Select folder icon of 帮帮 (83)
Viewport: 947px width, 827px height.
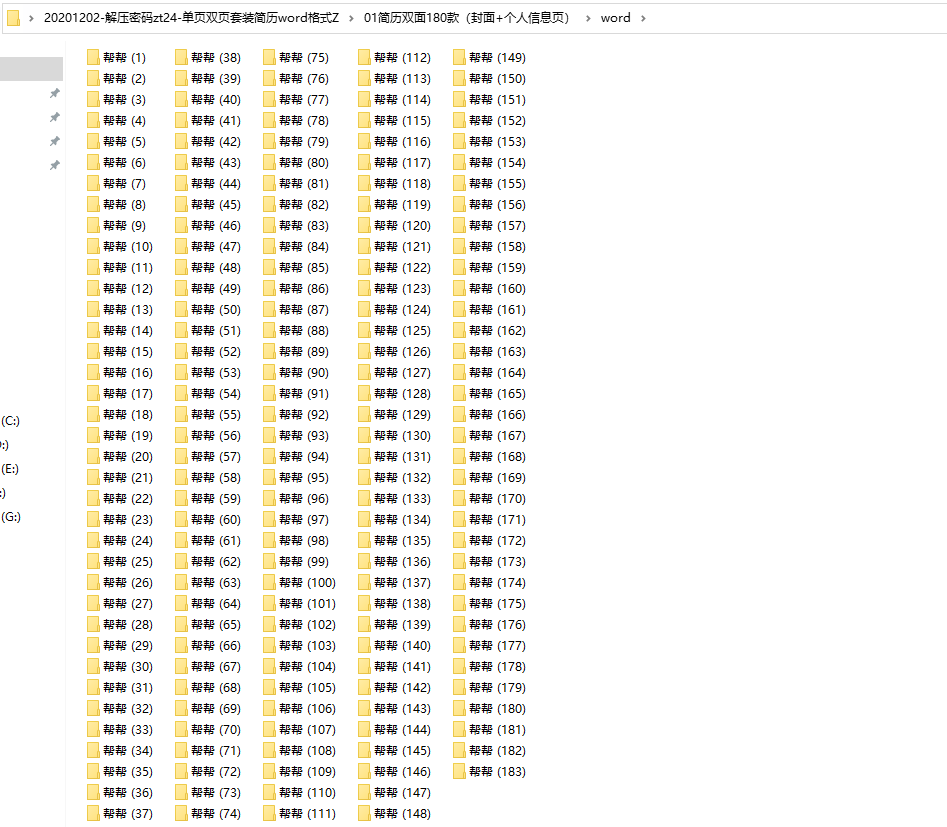(269, 225)
